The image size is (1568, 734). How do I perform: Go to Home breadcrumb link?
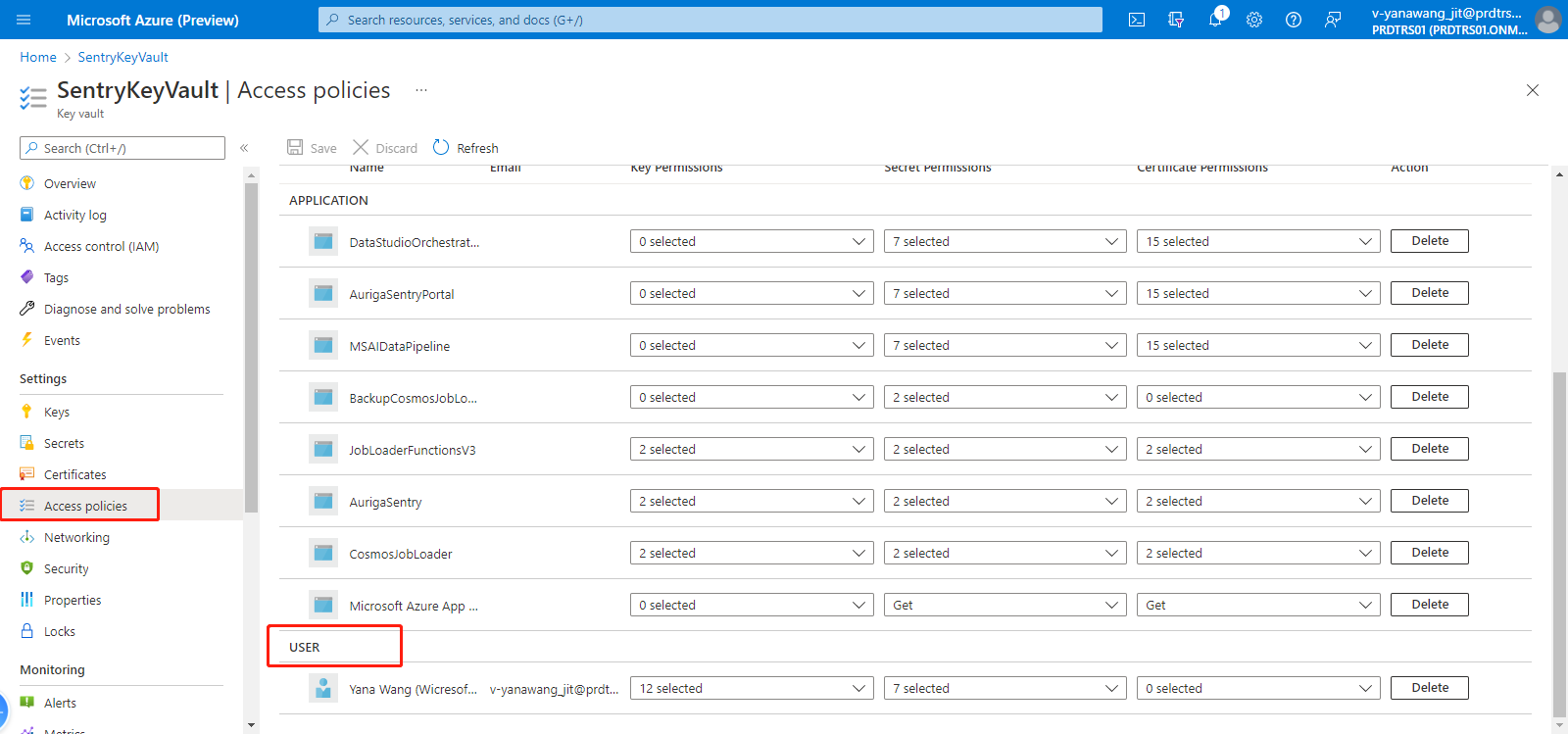(38, 57)
